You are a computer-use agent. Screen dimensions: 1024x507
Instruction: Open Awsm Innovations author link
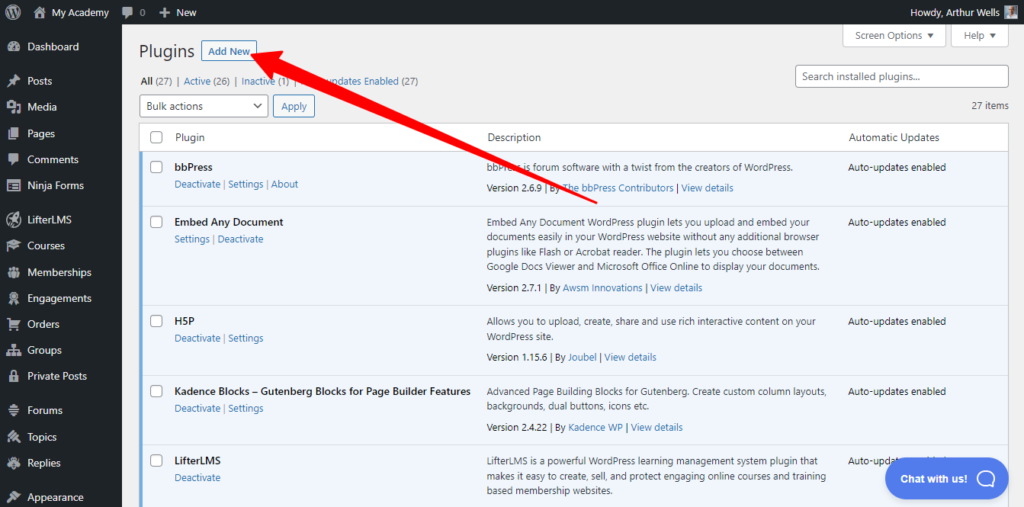[x=603, y=287]
